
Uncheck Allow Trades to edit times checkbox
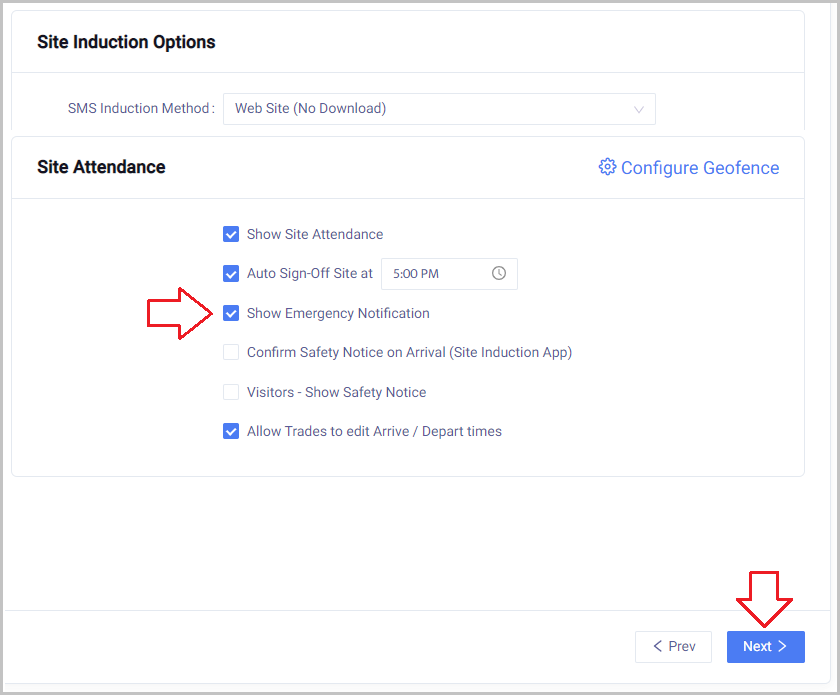click(231, 431)
